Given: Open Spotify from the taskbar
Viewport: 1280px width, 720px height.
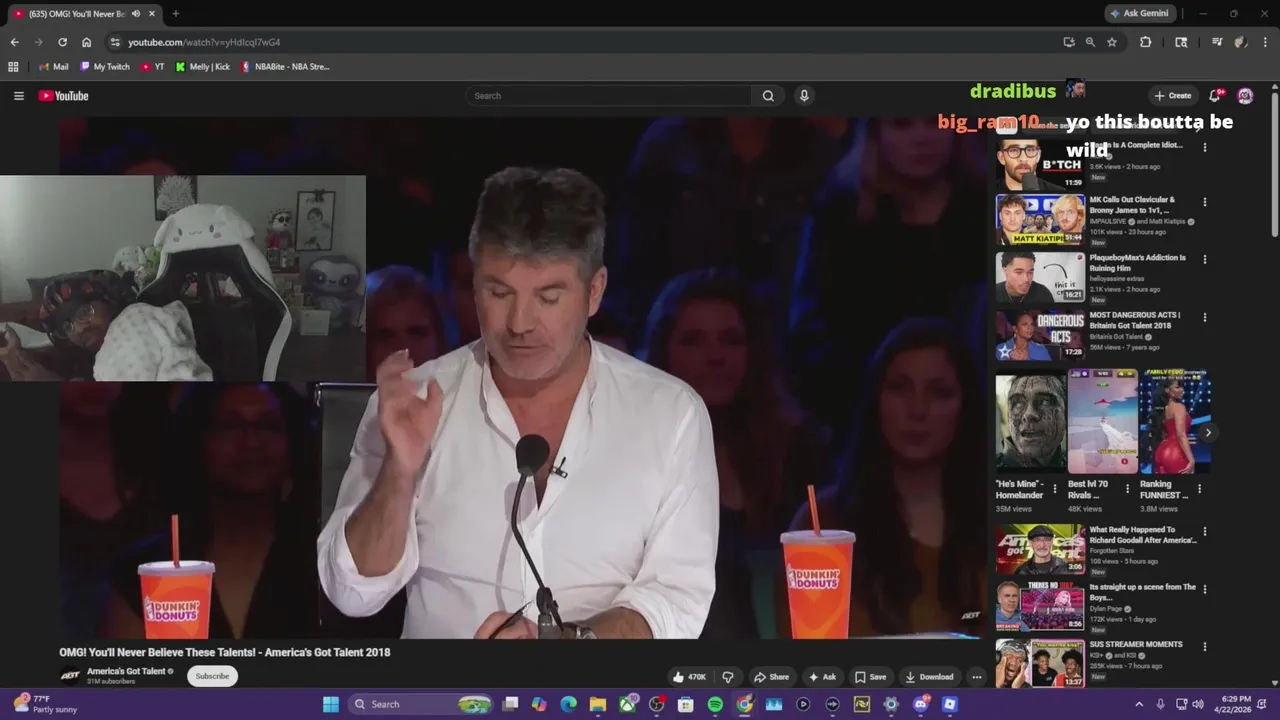Looking at the screenshot, I should click(715, 704).
